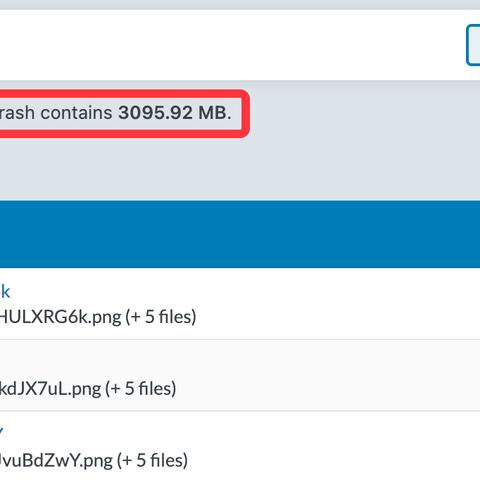Open the blue link ending in 'k'
This screenshot has height=480, width=480.
(5, 292)
